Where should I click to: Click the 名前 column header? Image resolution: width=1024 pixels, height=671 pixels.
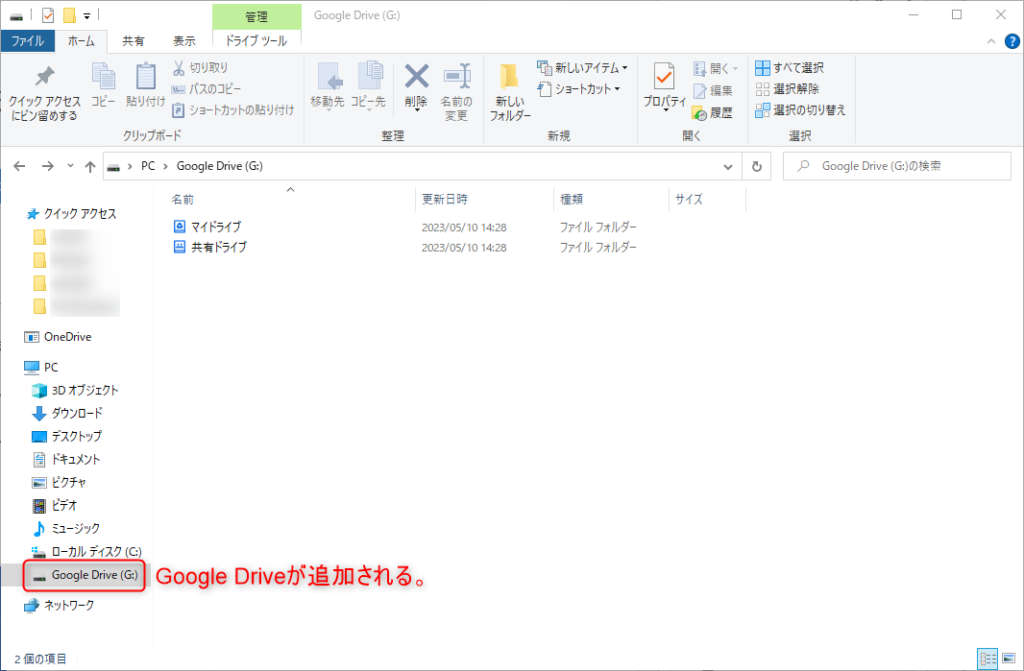183,199
